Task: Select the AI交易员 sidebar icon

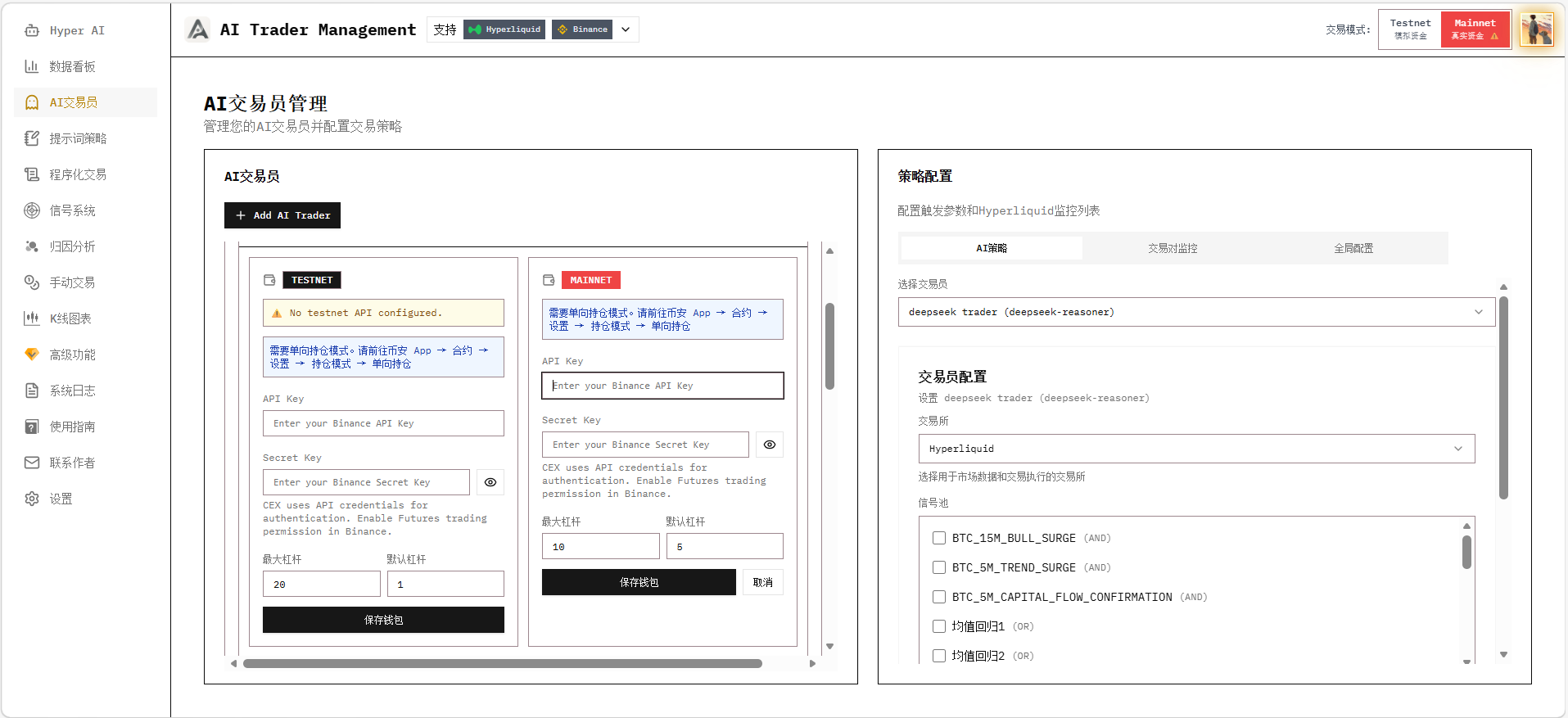Action: (32, 102)
